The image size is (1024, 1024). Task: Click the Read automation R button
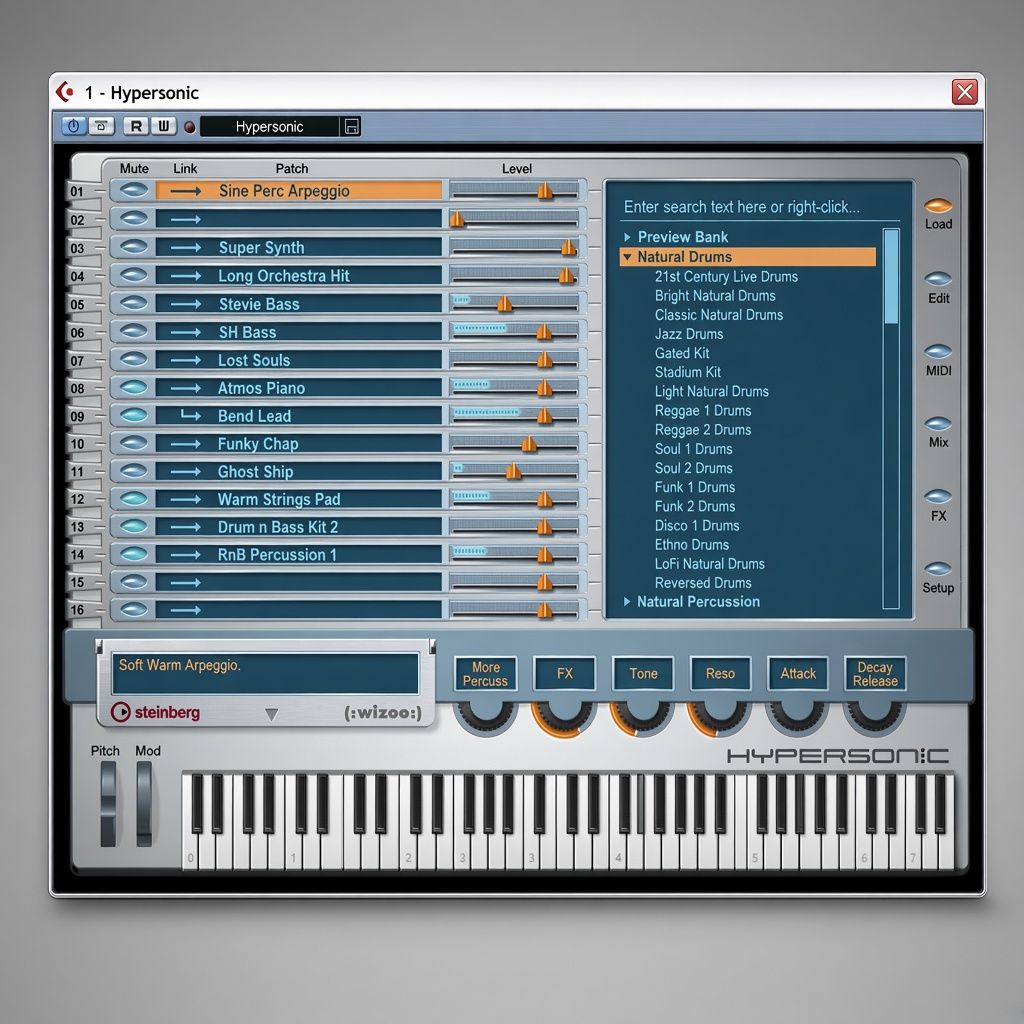point(136,126)
